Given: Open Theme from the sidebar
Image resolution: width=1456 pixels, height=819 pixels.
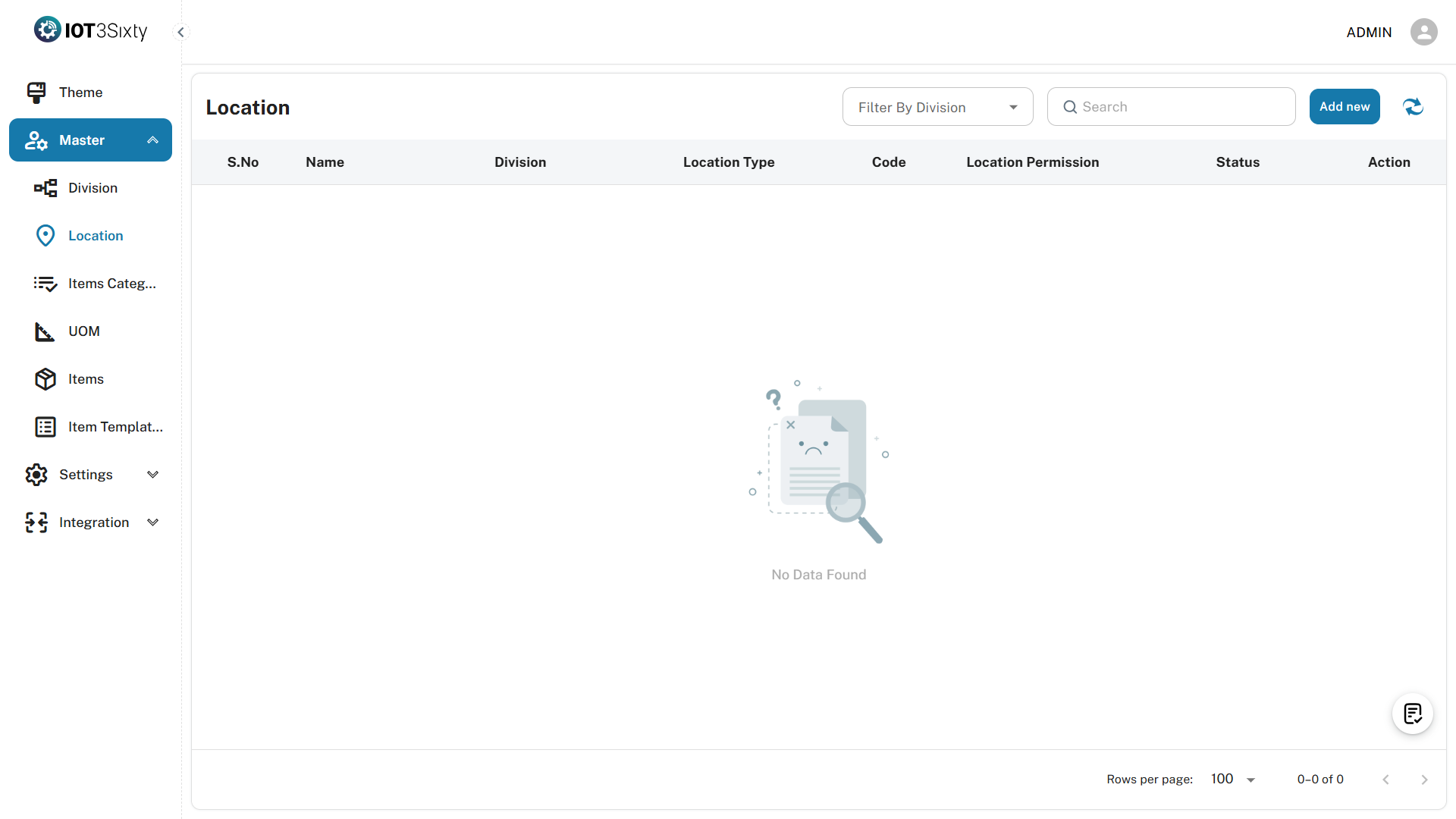Looking at the screenshot, I should click(80, 93).
